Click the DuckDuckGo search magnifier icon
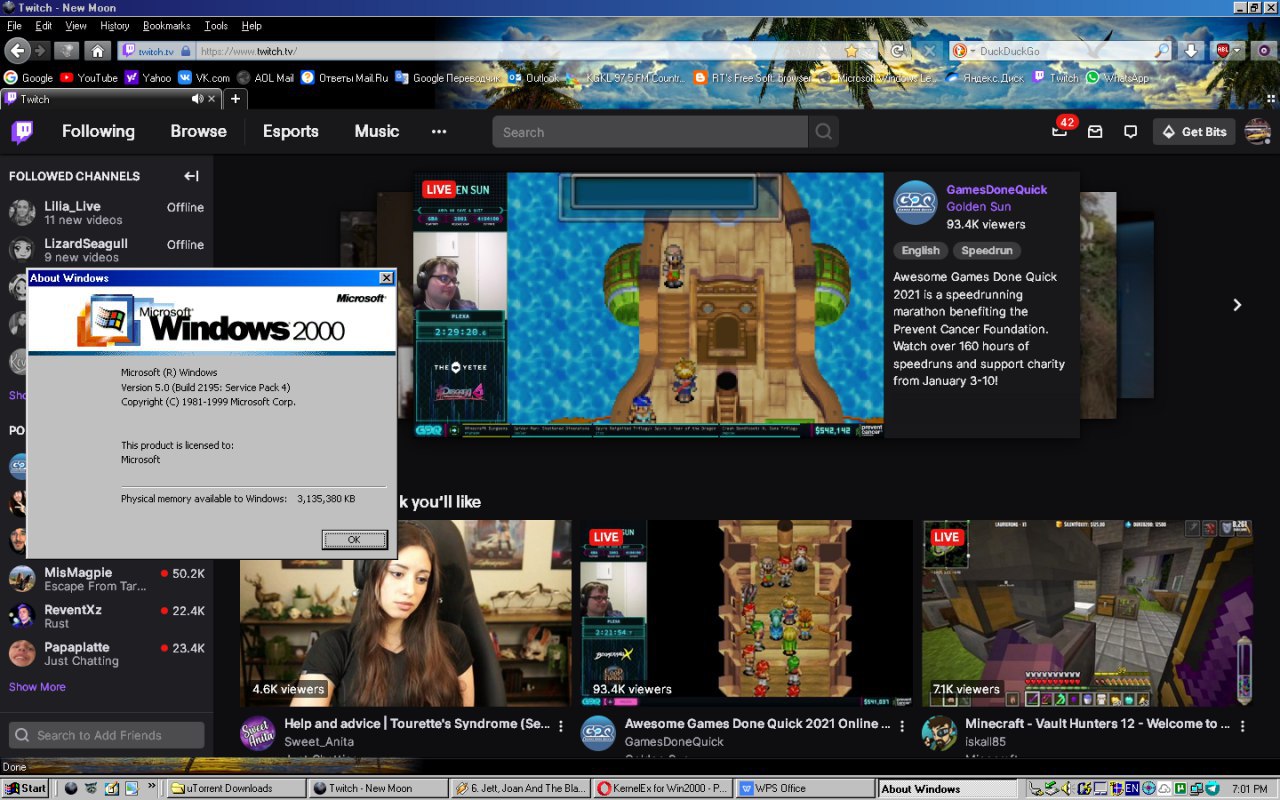Image resolution: width=1280 pixels, height=800 pixels. tap(1162, 51)
